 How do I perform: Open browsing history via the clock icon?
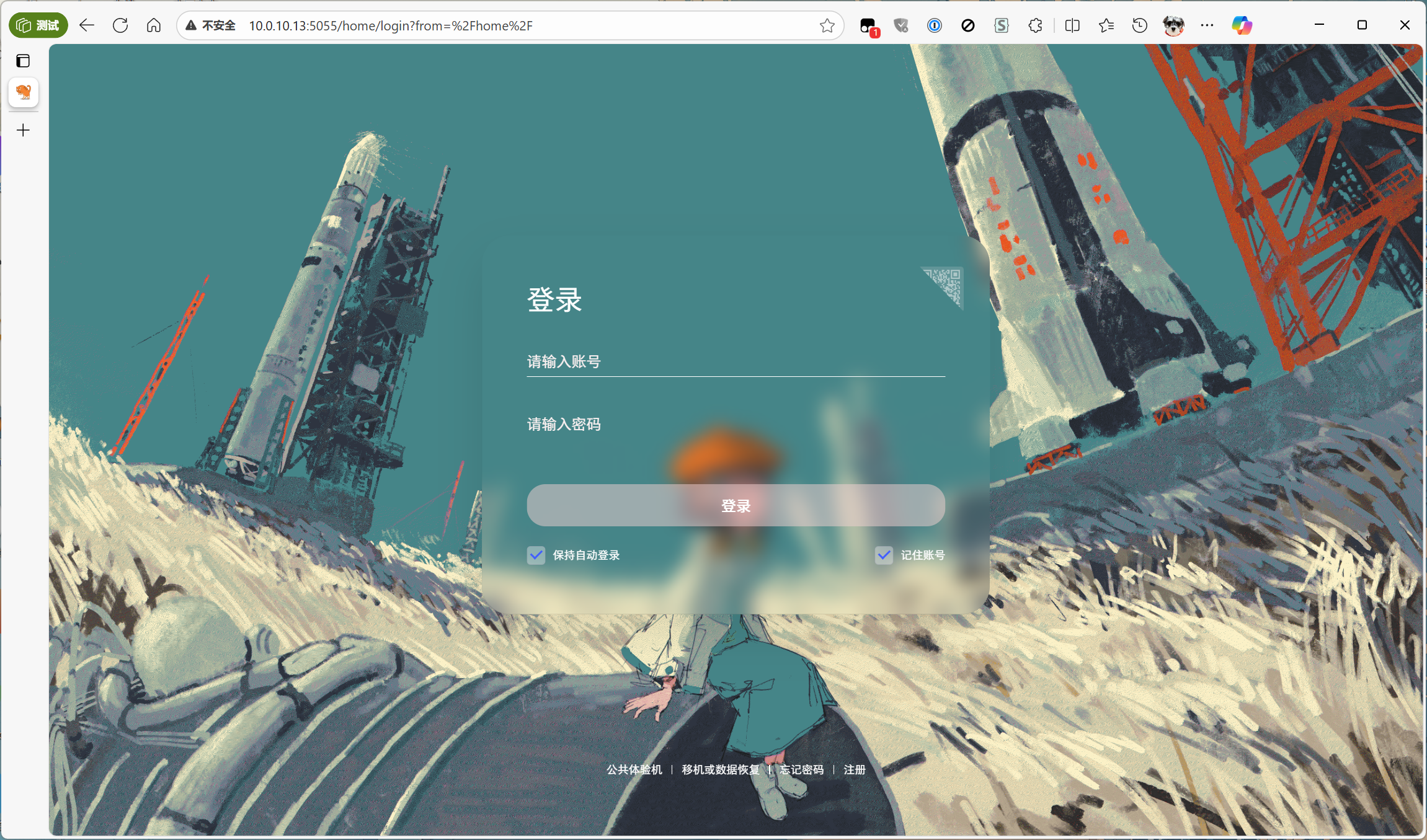(1140, 25)
